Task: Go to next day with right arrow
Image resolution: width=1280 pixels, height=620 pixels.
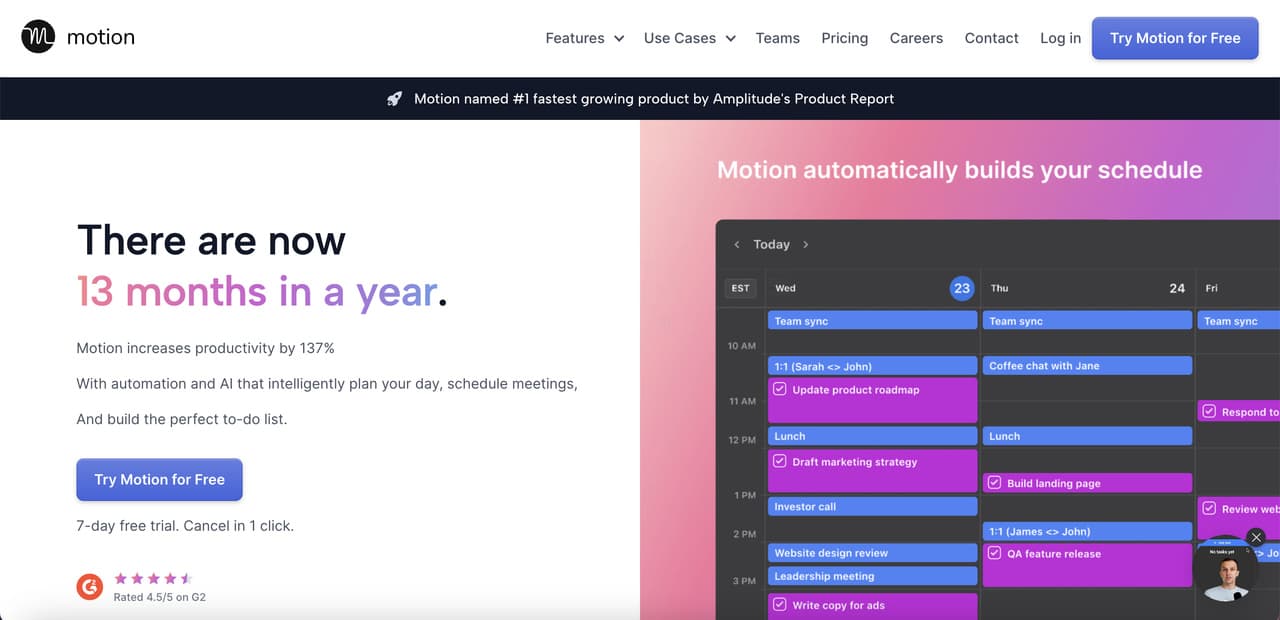Action: pyautogui.click(x=806, y=244)
